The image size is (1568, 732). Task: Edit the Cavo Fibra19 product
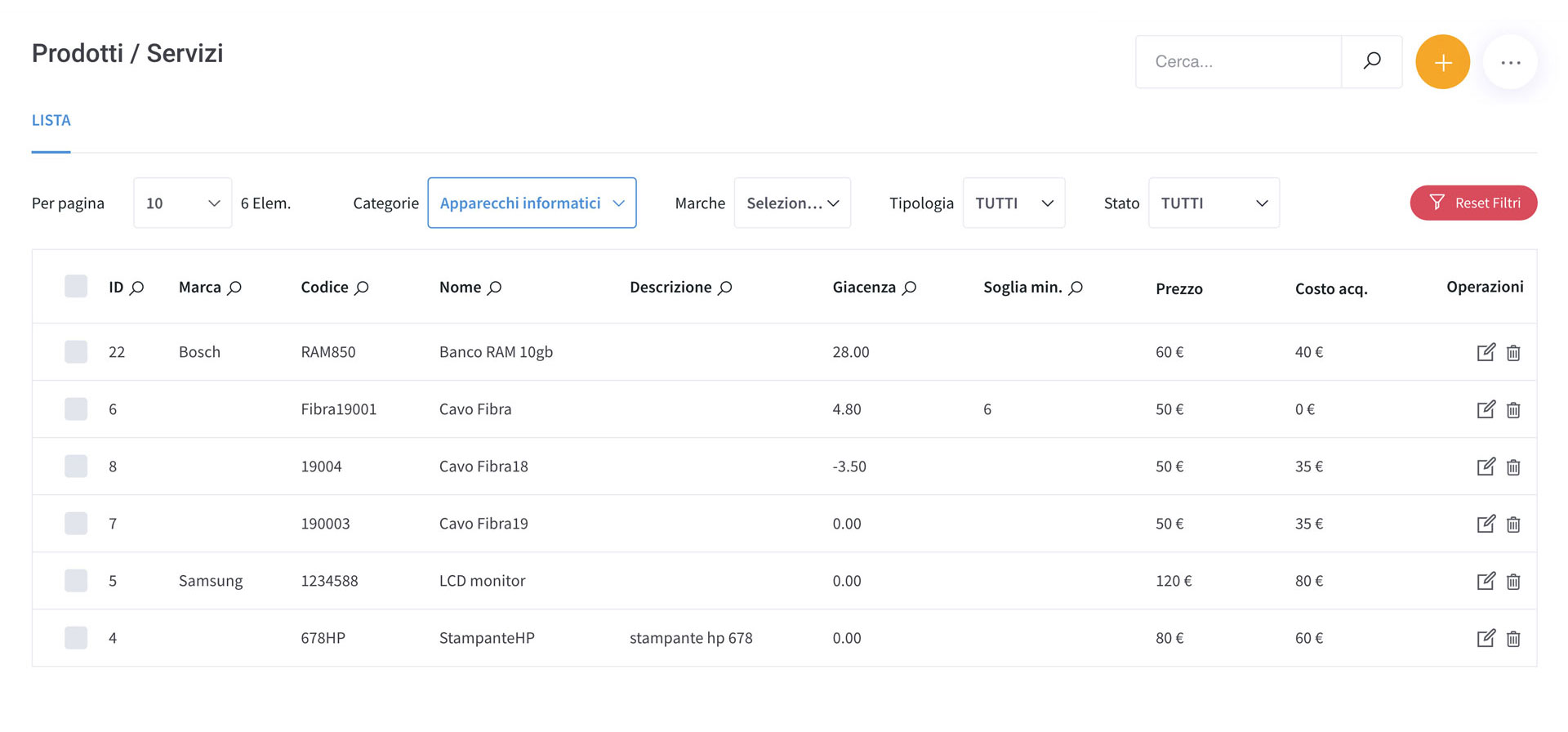coord(1486,524)
